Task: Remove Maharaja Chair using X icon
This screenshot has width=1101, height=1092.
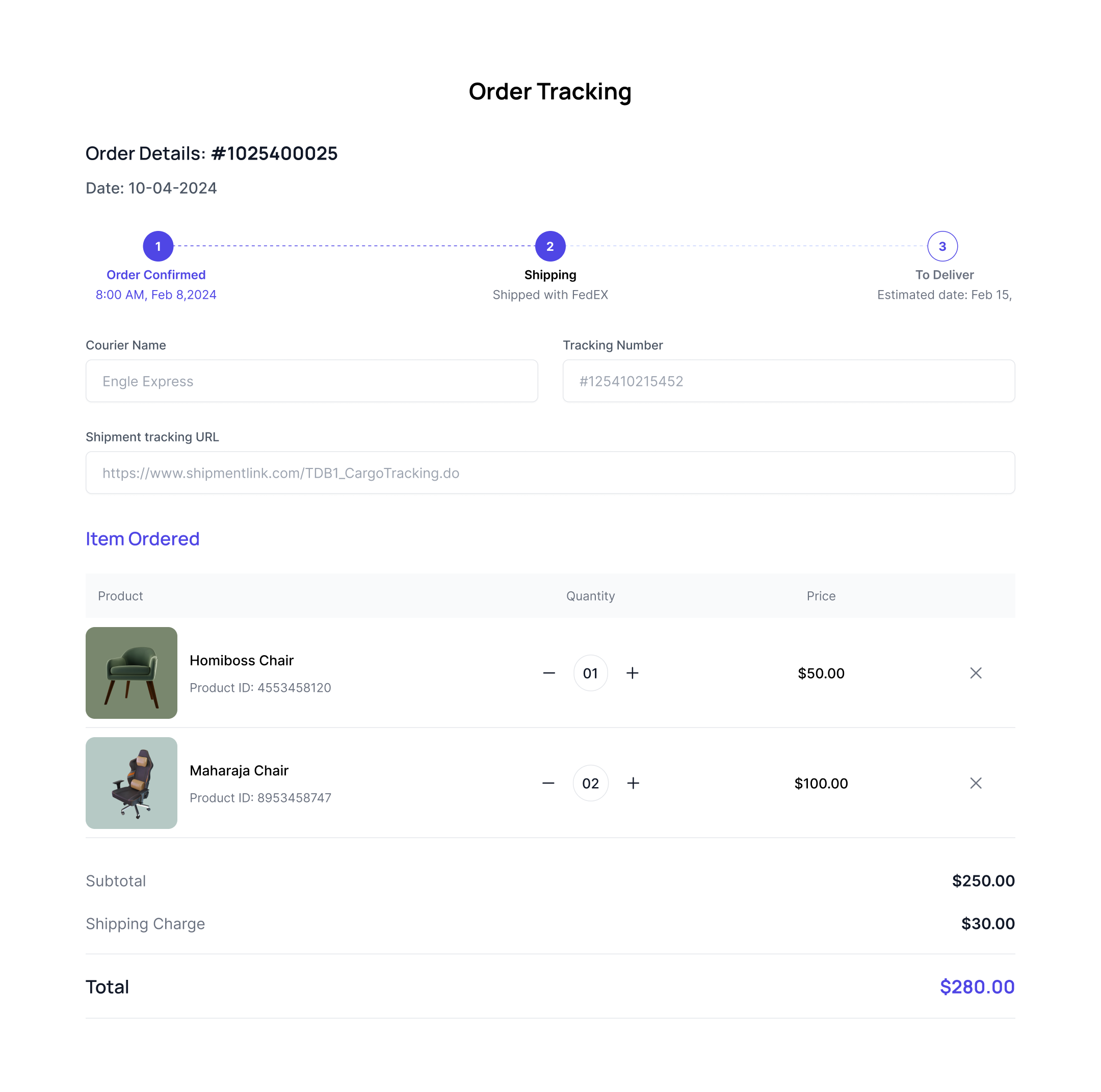Action: pos(975,783)
